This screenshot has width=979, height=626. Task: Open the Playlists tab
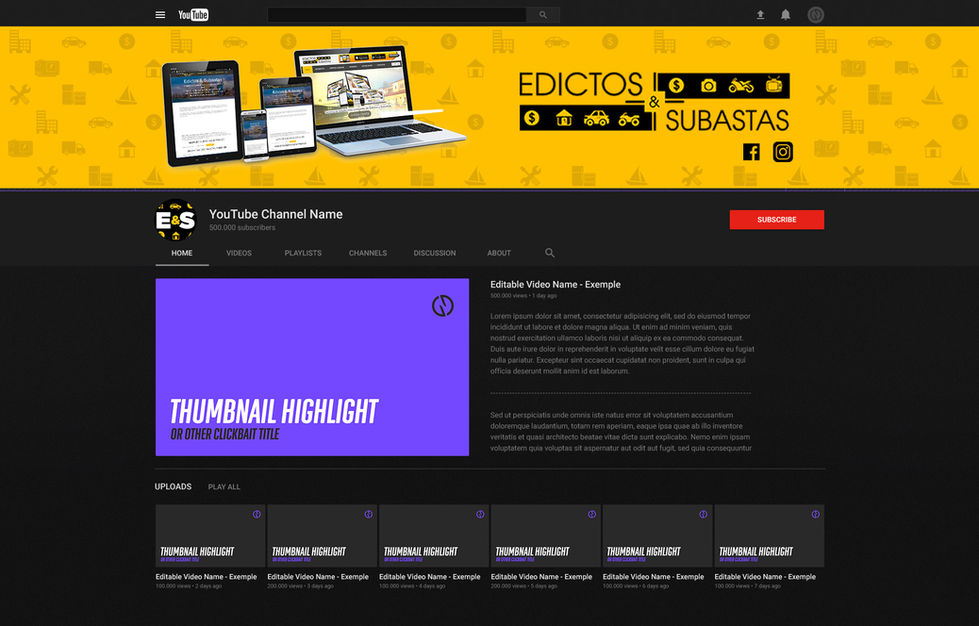pyautogui.click(x=303, y=253)
